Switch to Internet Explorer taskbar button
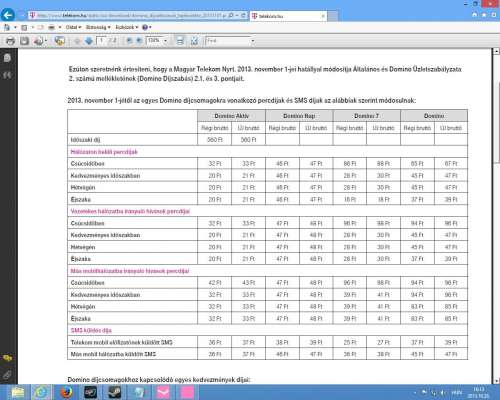Viewport: 500px width, 400px height. coord(41,392)
